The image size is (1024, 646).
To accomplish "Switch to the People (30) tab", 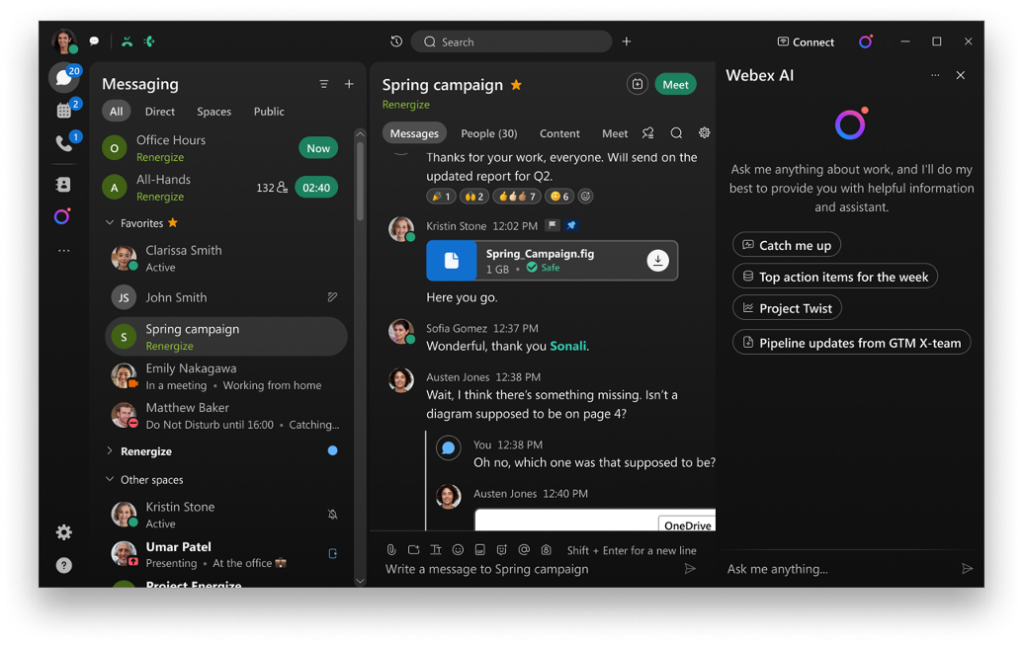I will [489, 132].
